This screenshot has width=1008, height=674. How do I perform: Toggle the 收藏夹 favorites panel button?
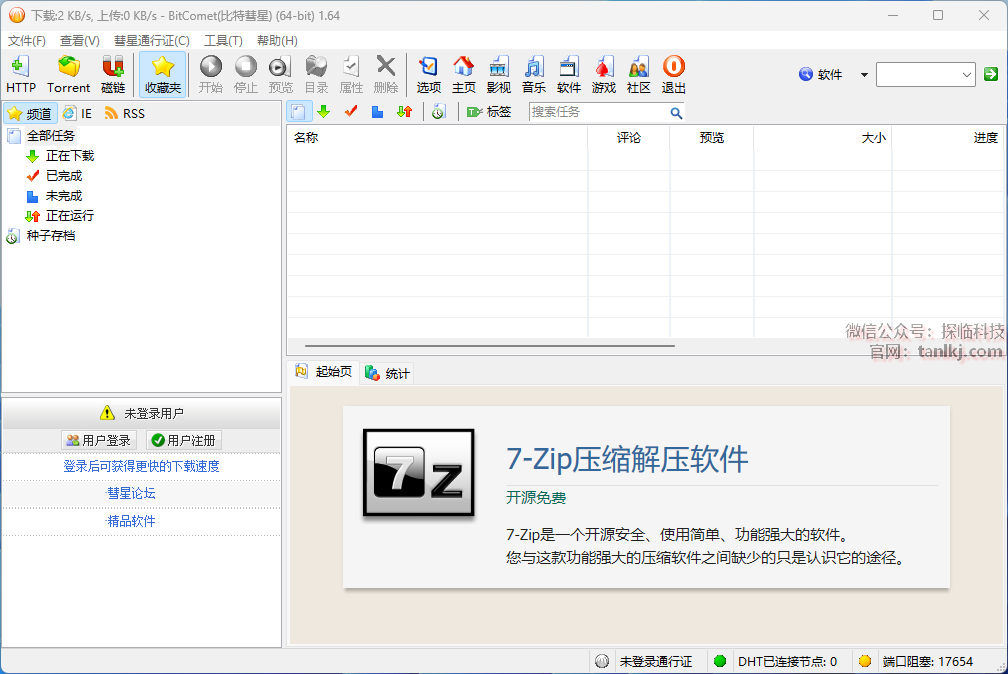[163, 75]
